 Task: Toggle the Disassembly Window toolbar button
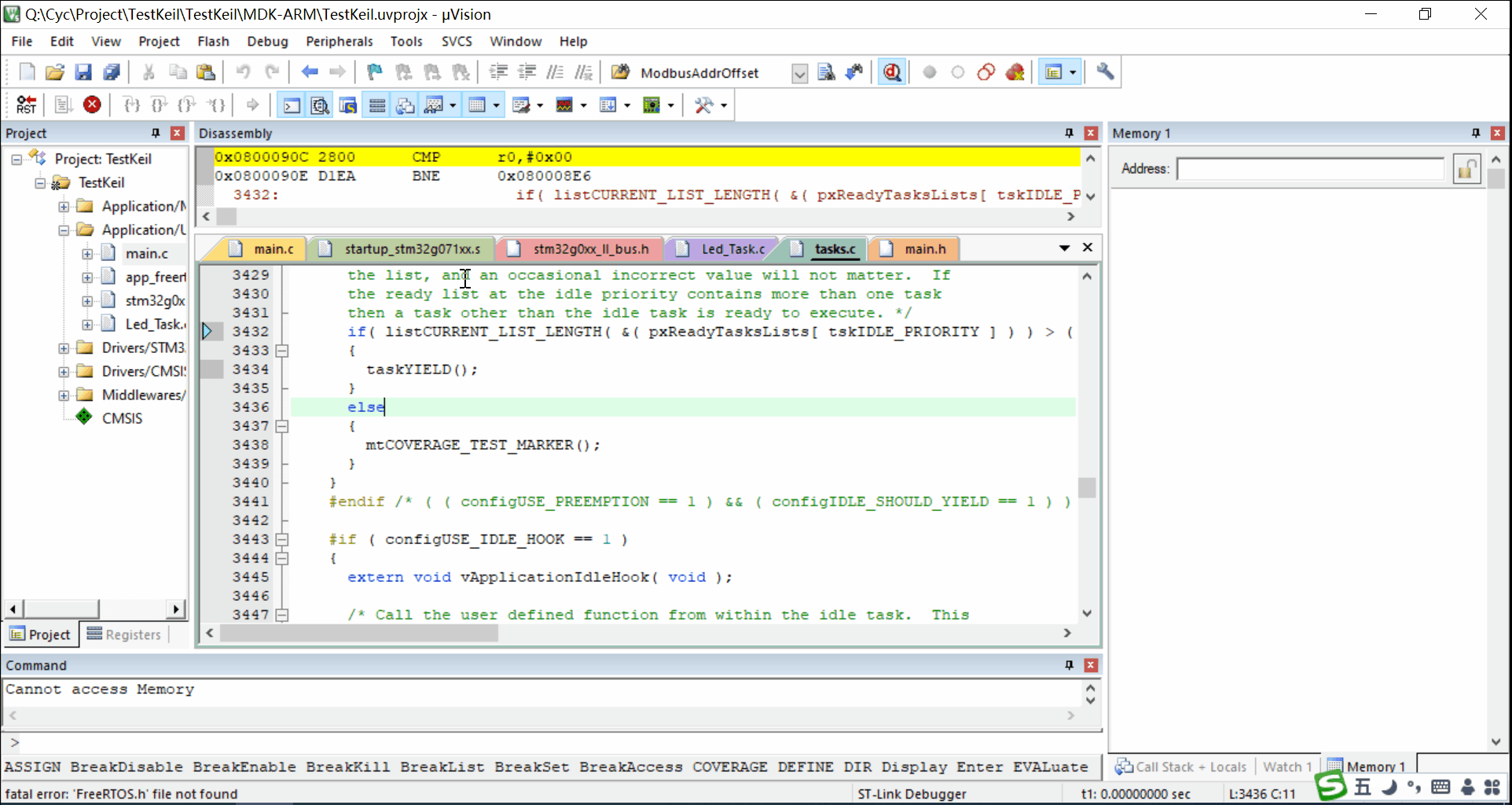(x=319, y=105)
